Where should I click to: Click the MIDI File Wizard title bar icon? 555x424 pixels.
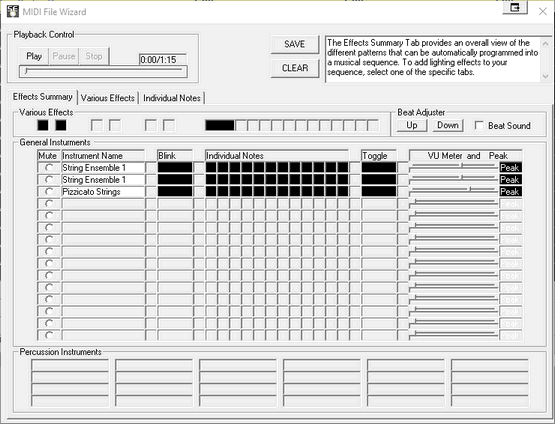13,11
